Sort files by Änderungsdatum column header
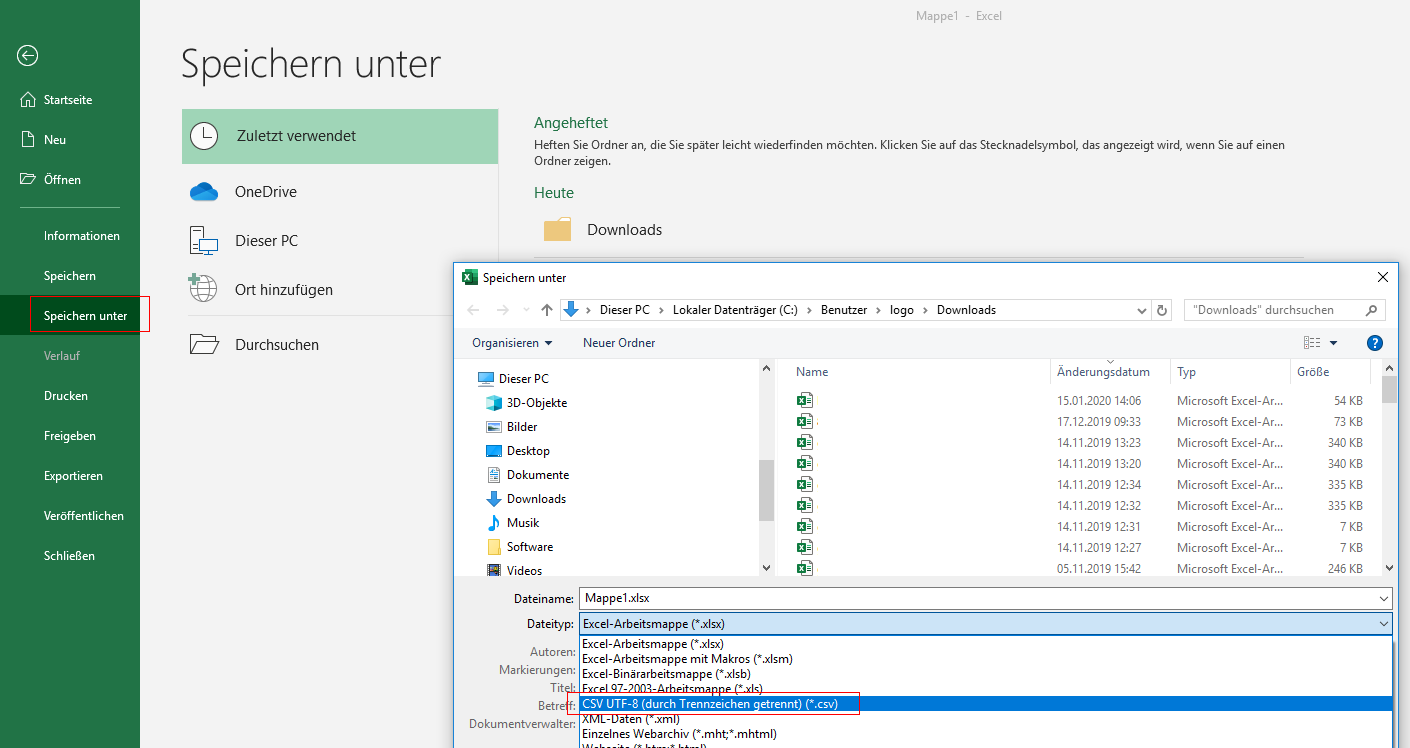 point(1103,372)
